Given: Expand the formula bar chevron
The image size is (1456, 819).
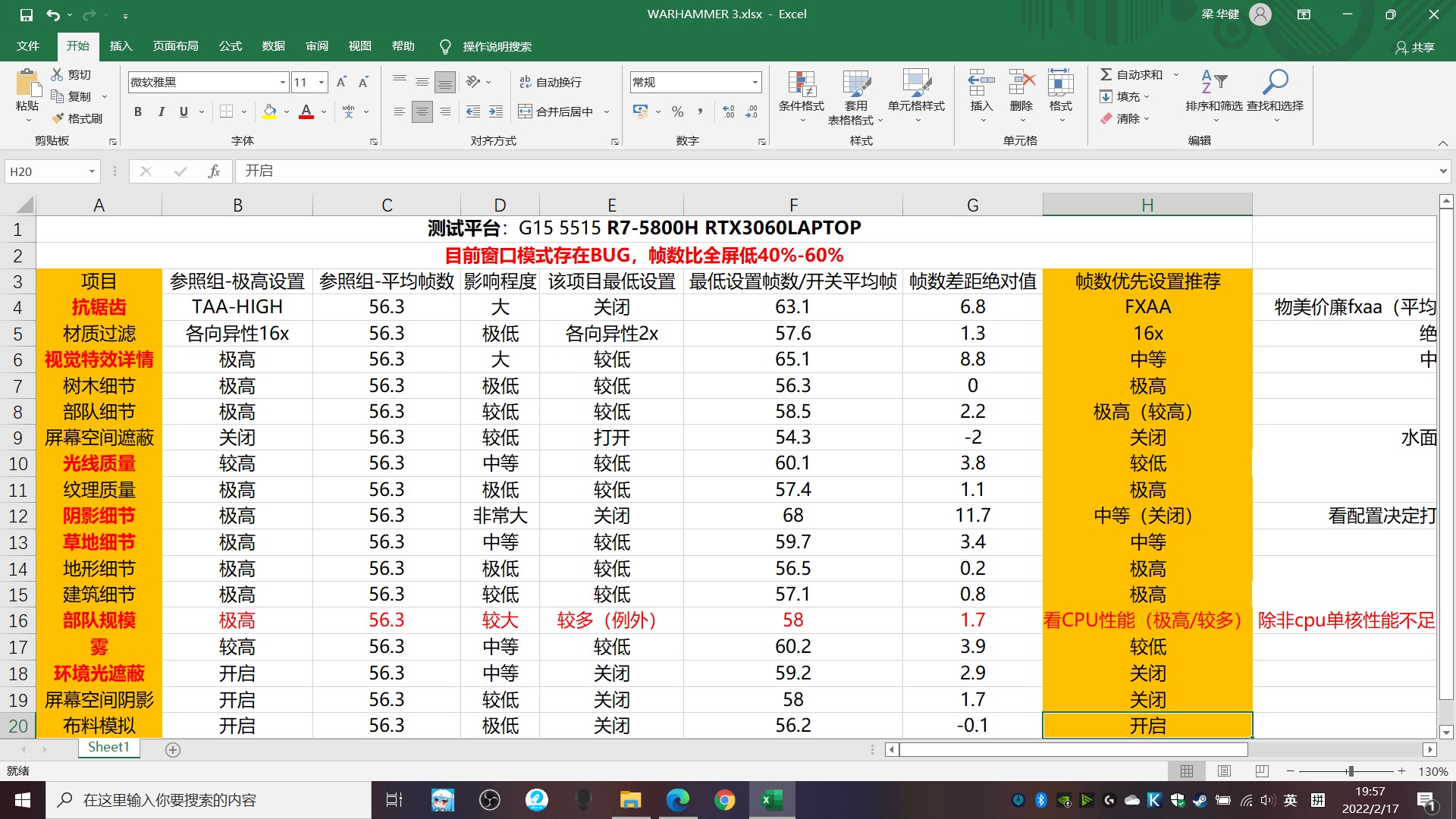Looking at the screenshot, I should (x=1443, y=171).
